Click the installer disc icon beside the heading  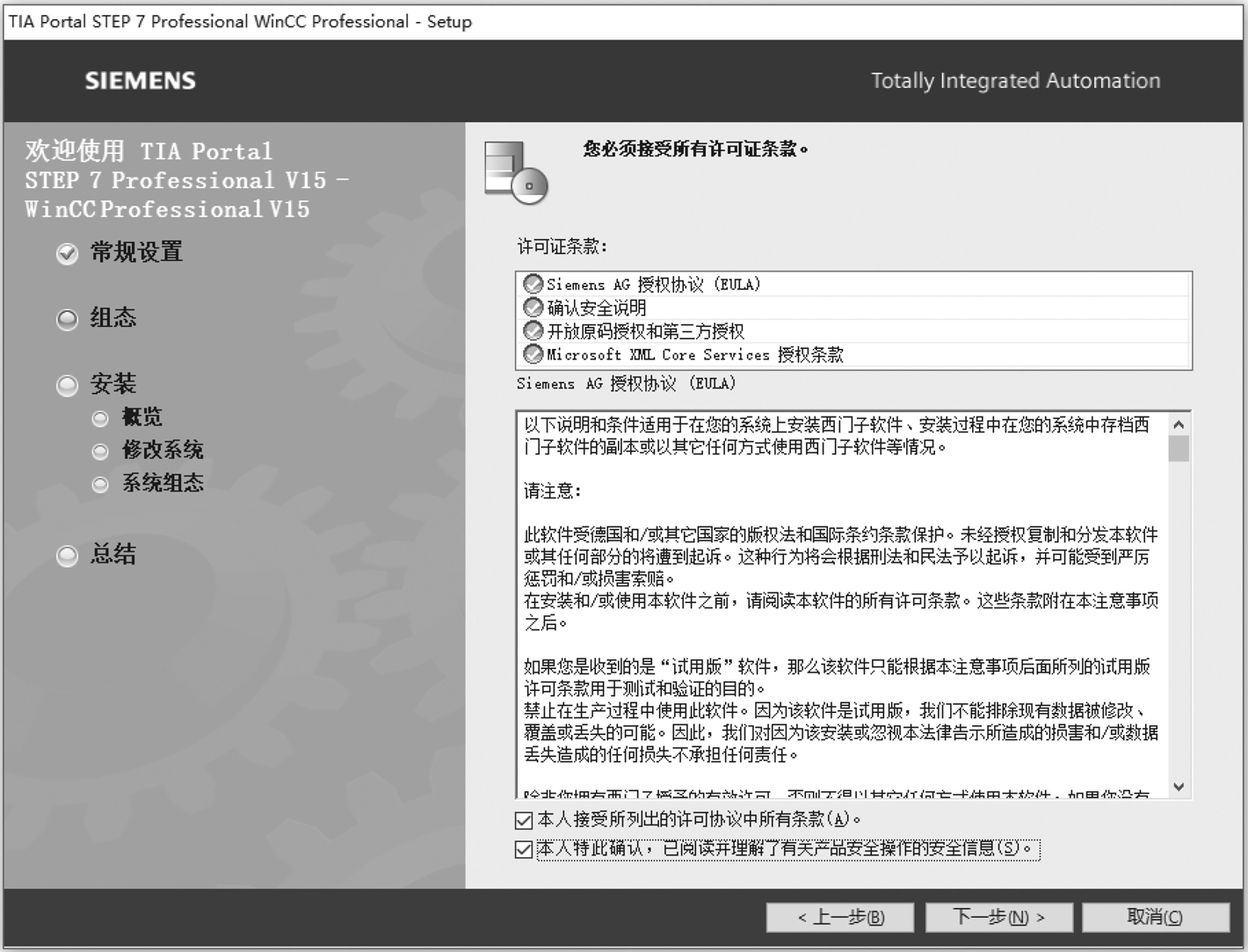point(516,172)
